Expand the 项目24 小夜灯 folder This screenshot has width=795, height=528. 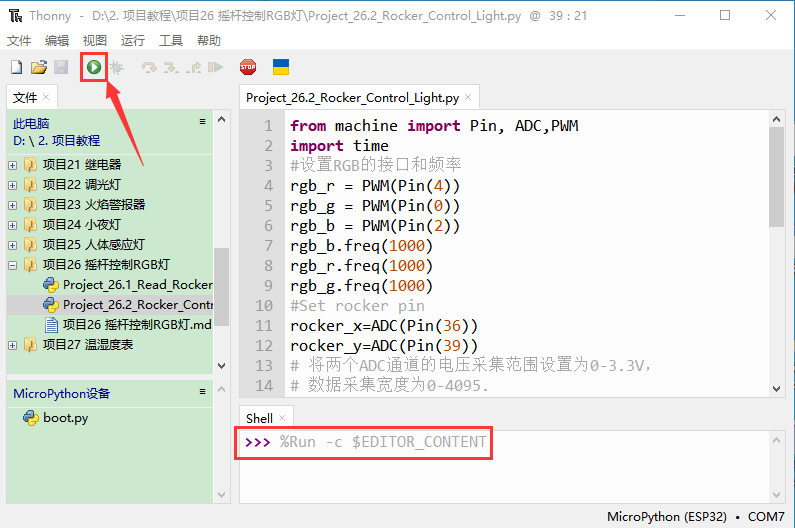coord(12,225)
